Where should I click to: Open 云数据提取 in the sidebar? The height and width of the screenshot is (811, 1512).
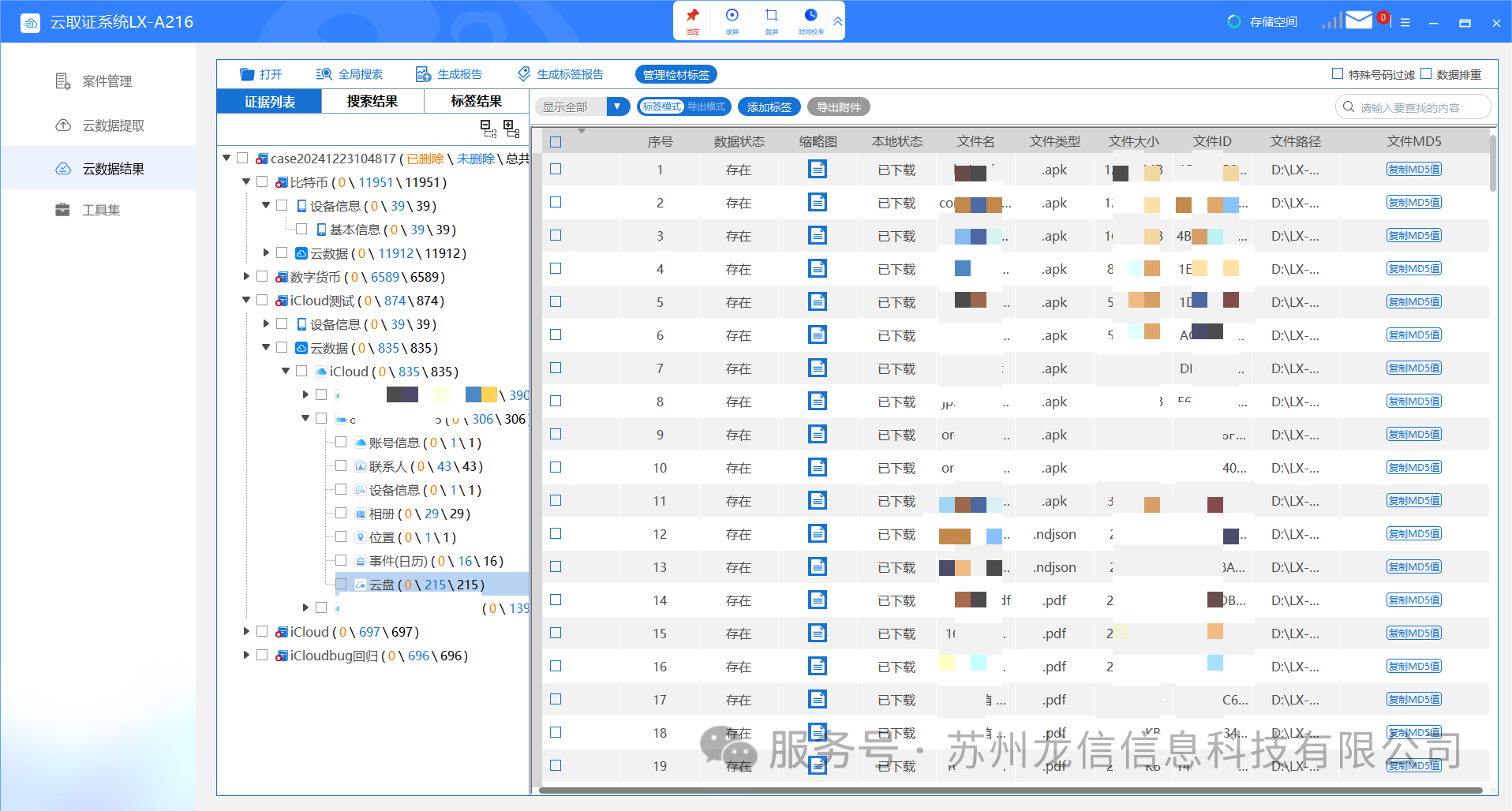coord(113,125)
